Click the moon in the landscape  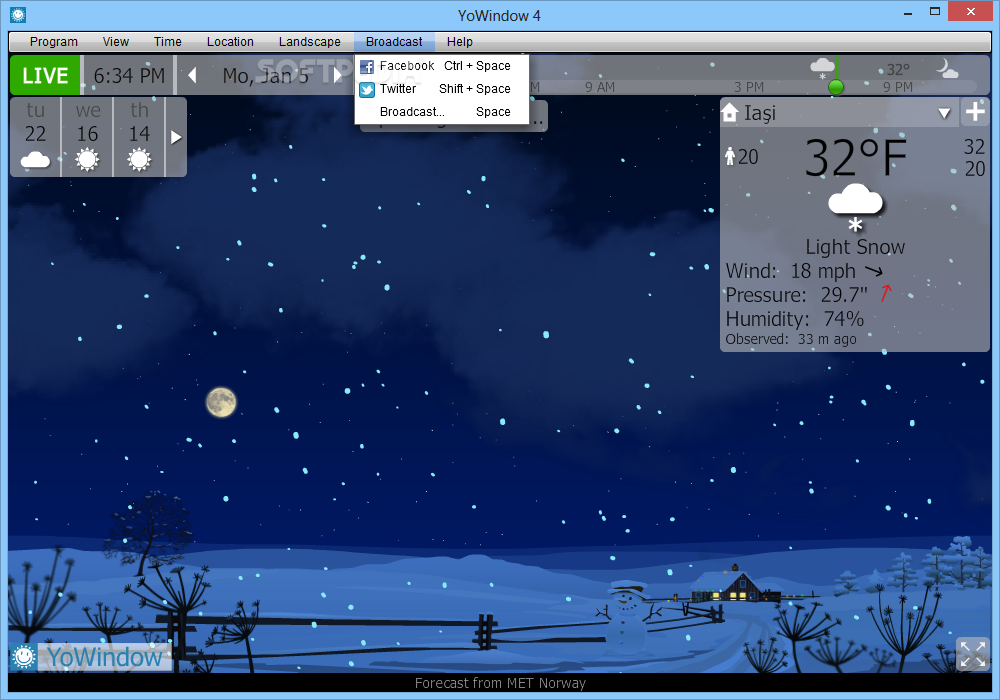tap(221, 402)
